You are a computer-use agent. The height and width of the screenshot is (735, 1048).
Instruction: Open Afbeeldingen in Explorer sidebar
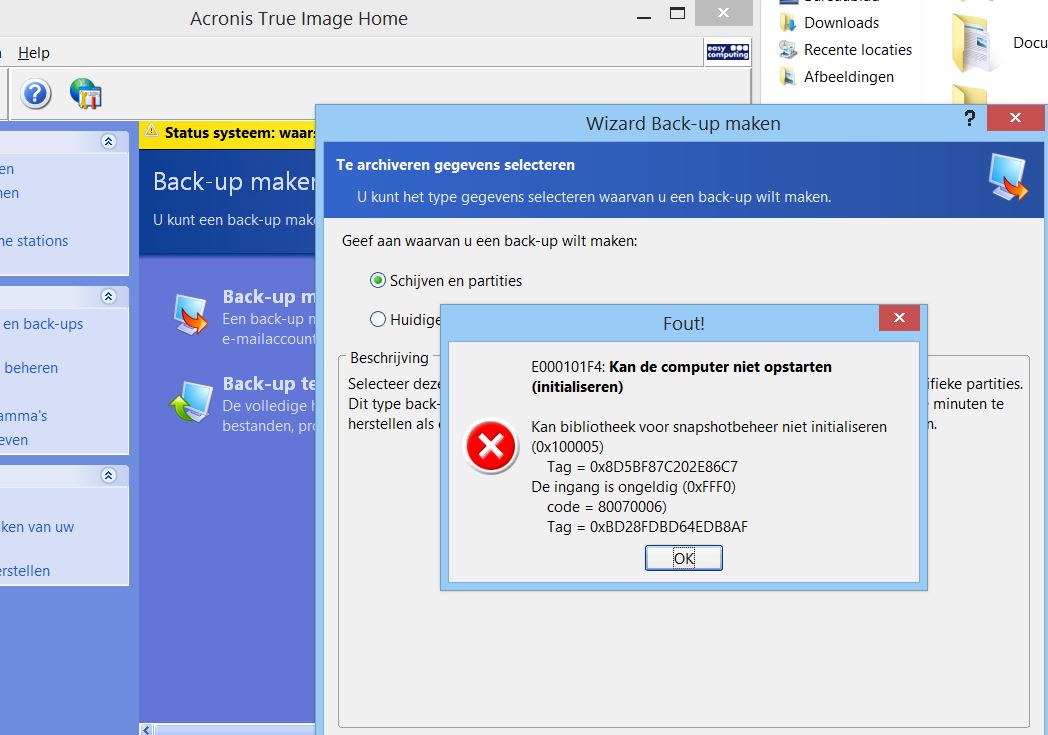[848, 77]
